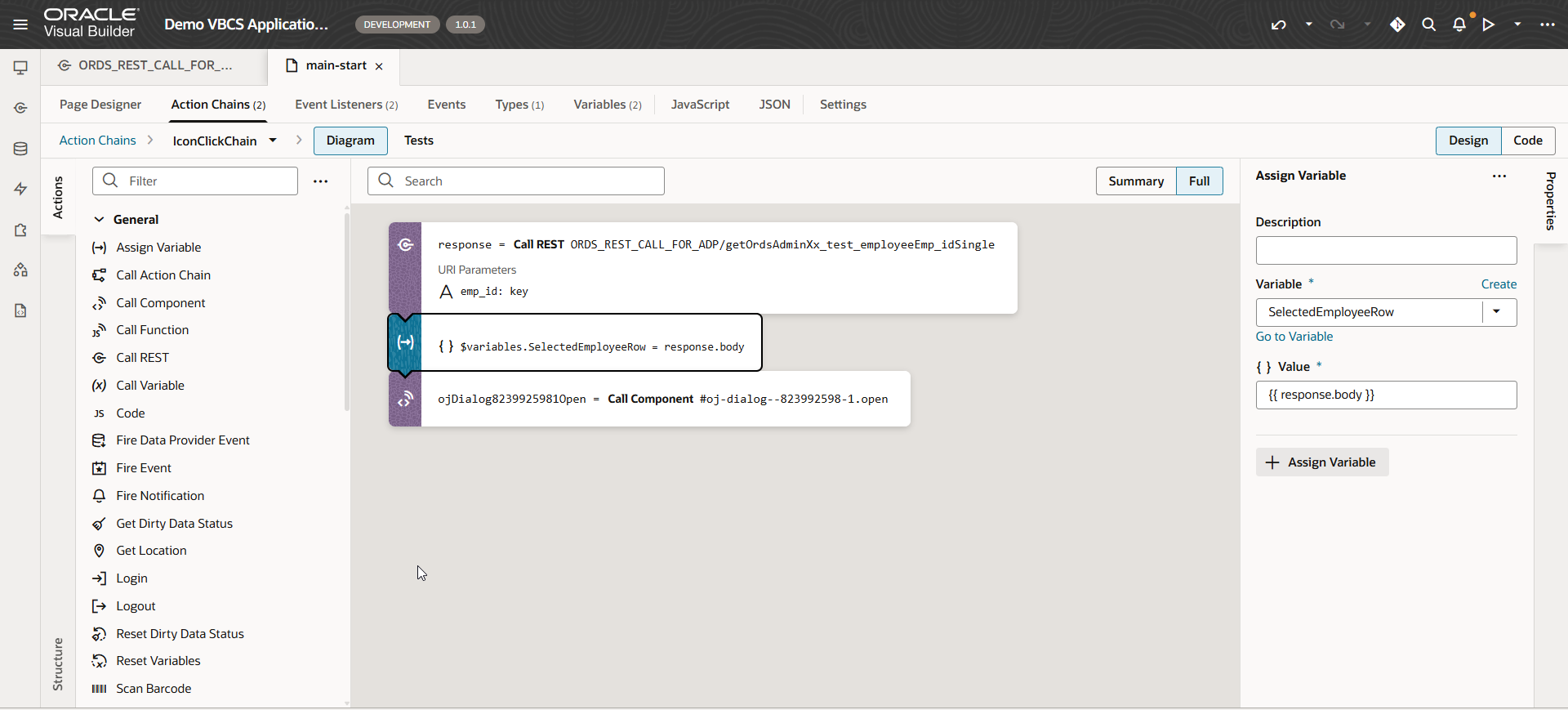This screenshot has width=1568, height=710.
Task: Open Business Objects database icon
Action: (x=20, y=149)
